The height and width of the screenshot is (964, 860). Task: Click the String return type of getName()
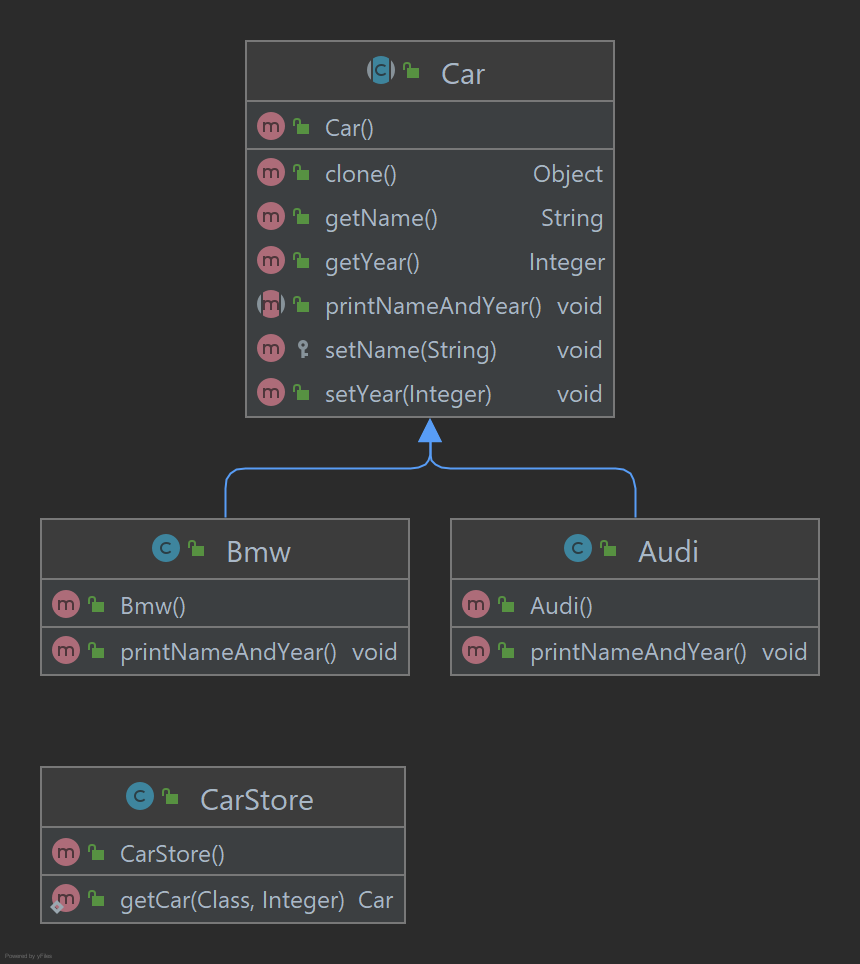tap(572, 217)
